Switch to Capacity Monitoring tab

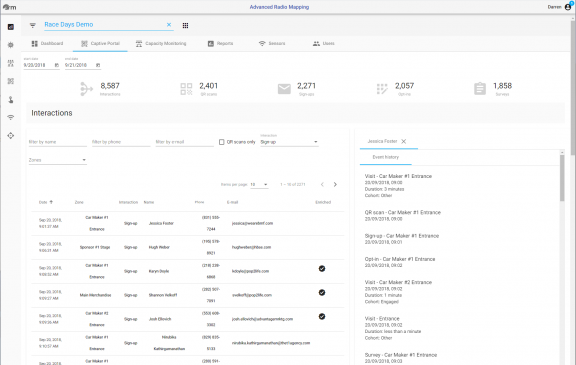pyautogui.click(x=161, y=43)
